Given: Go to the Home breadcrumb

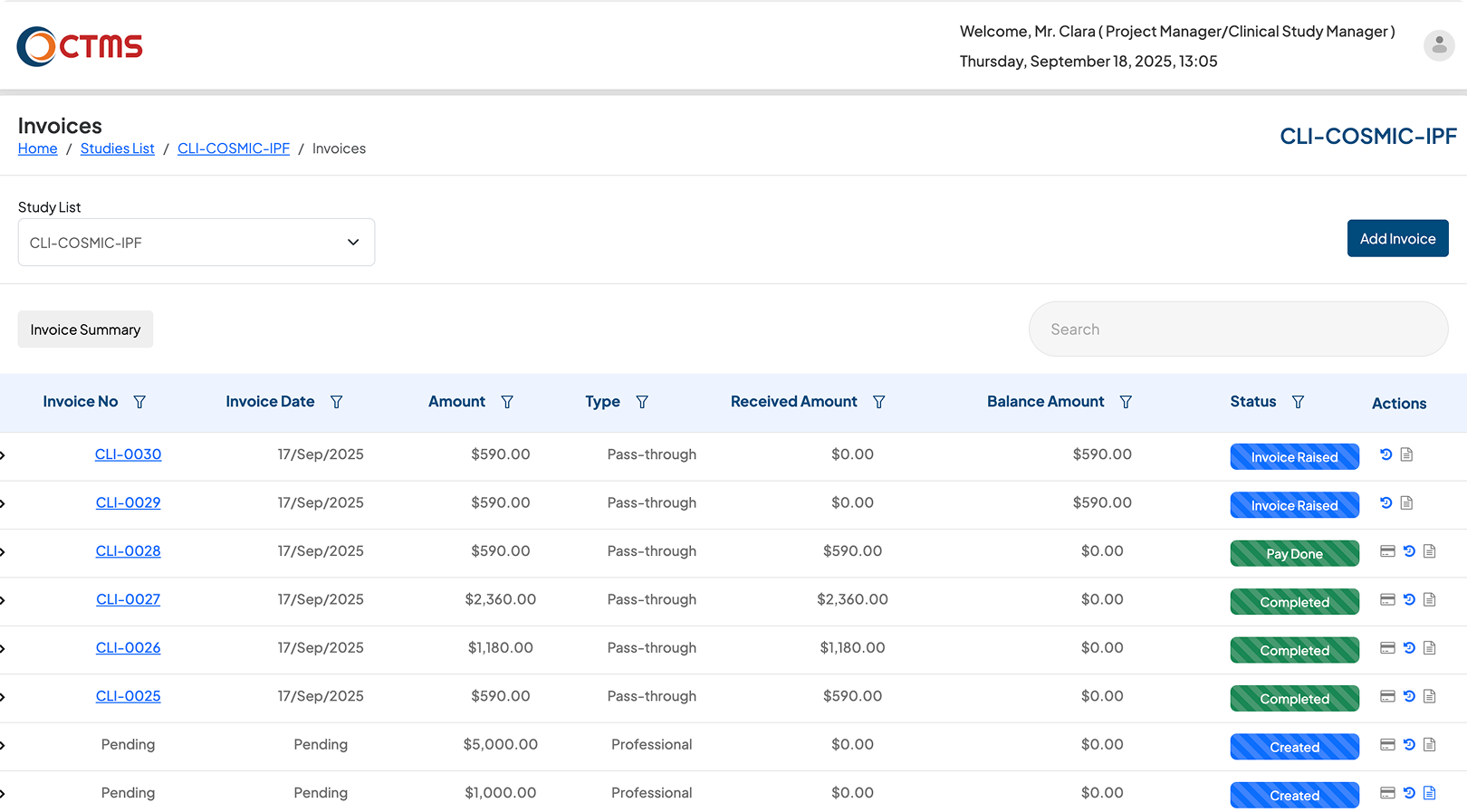Looking at the screenshot, I should [x=38, y=148].
